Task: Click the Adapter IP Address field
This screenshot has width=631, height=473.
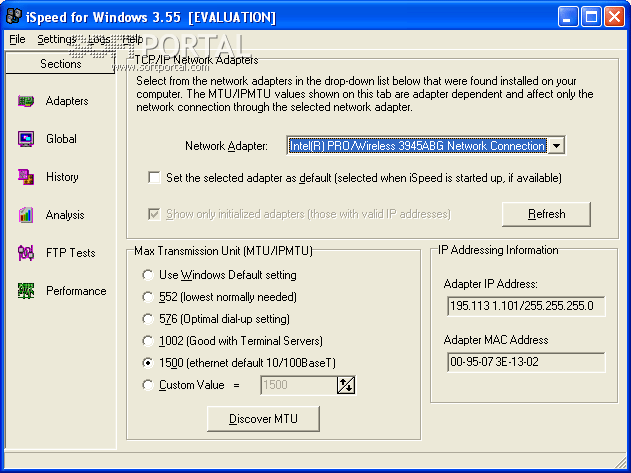Action: [x=526, y=306]
